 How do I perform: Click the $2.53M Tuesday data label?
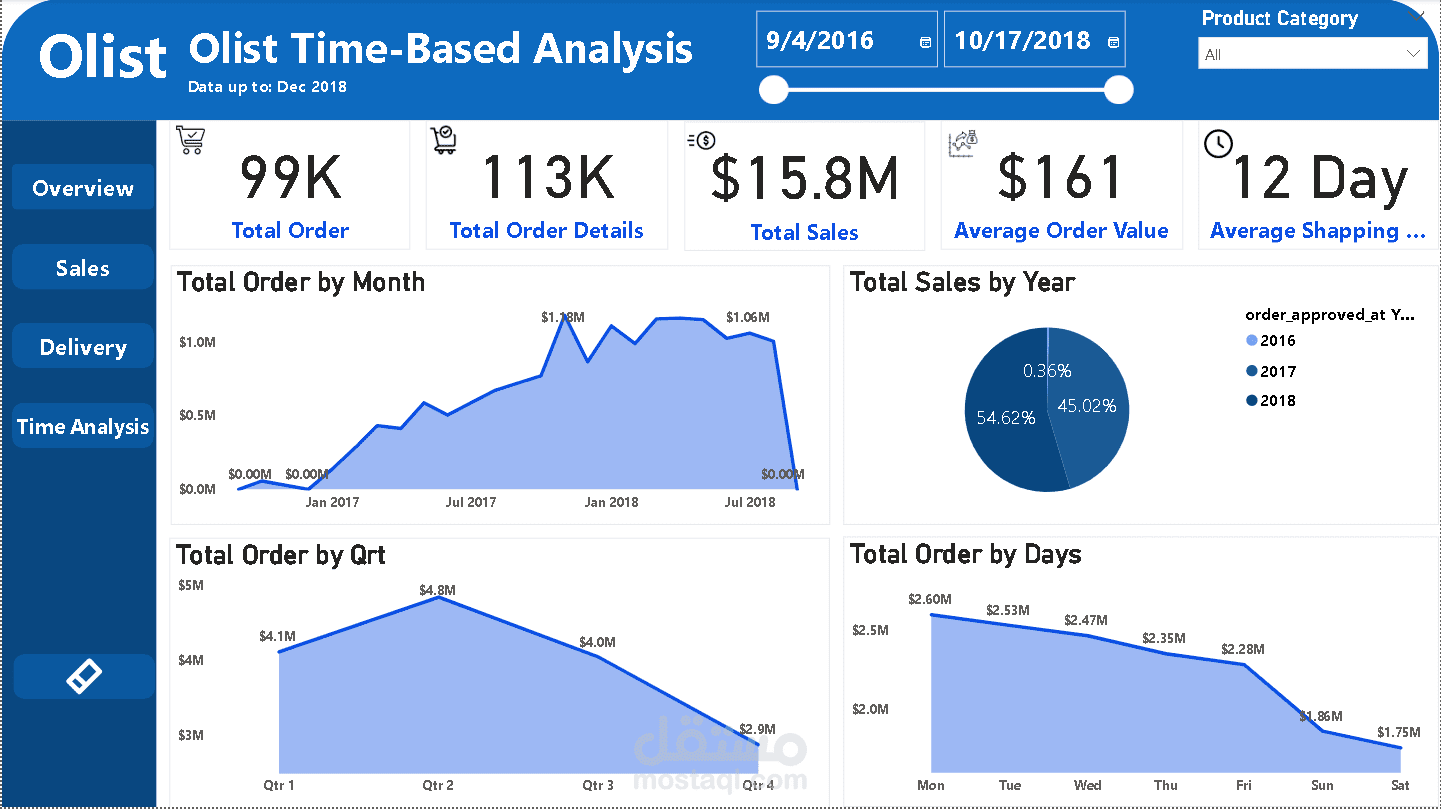[x=1008, y=610]
